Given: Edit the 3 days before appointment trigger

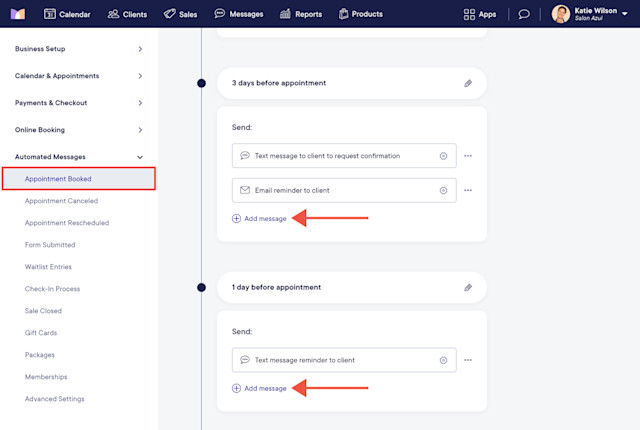Looking at the screenshot, I should [x=468, y=83].
